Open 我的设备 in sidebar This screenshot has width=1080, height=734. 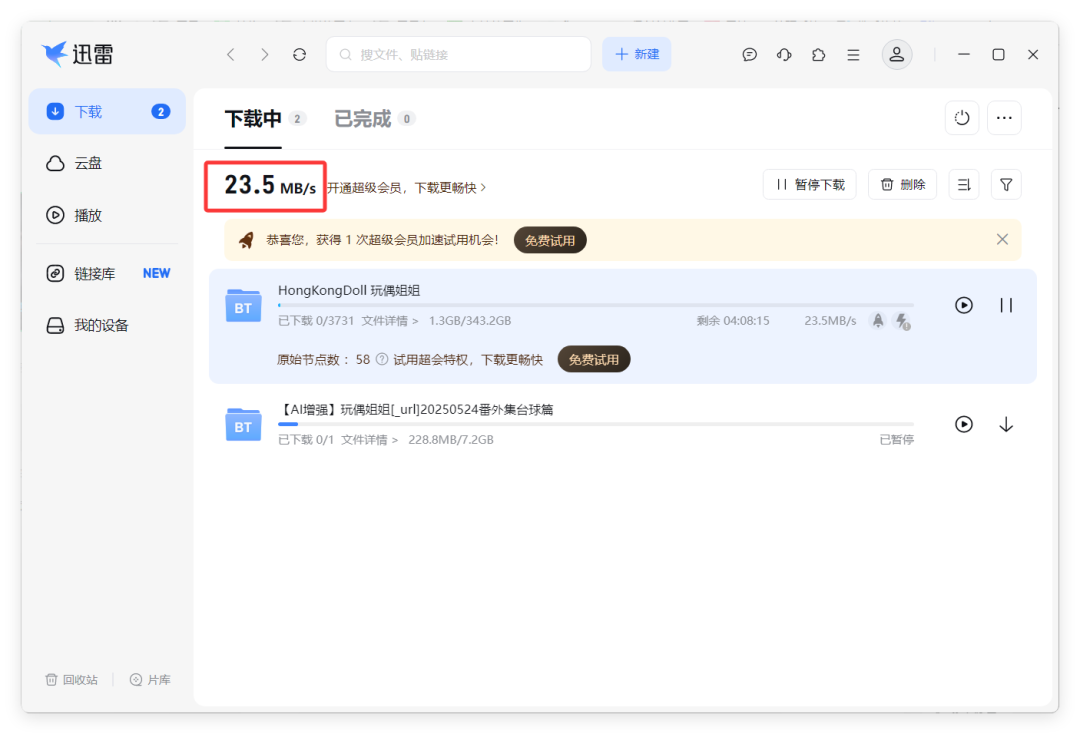[x=107, y=325]
